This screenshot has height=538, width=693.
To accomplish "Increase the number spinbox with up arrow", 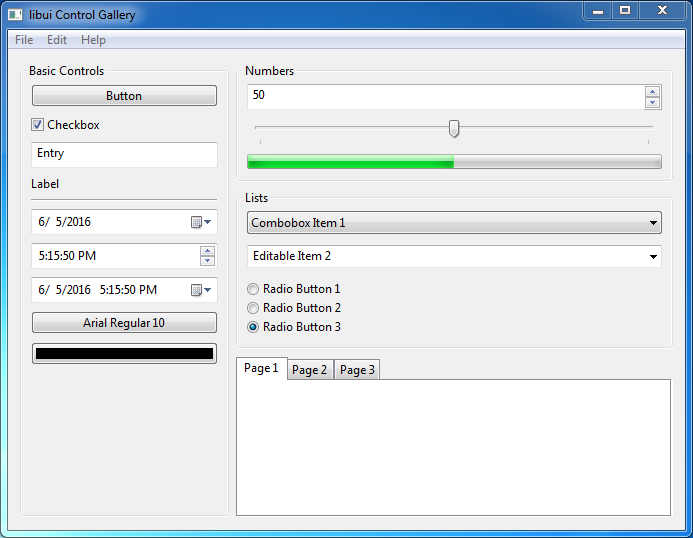I will coord(652,92).
